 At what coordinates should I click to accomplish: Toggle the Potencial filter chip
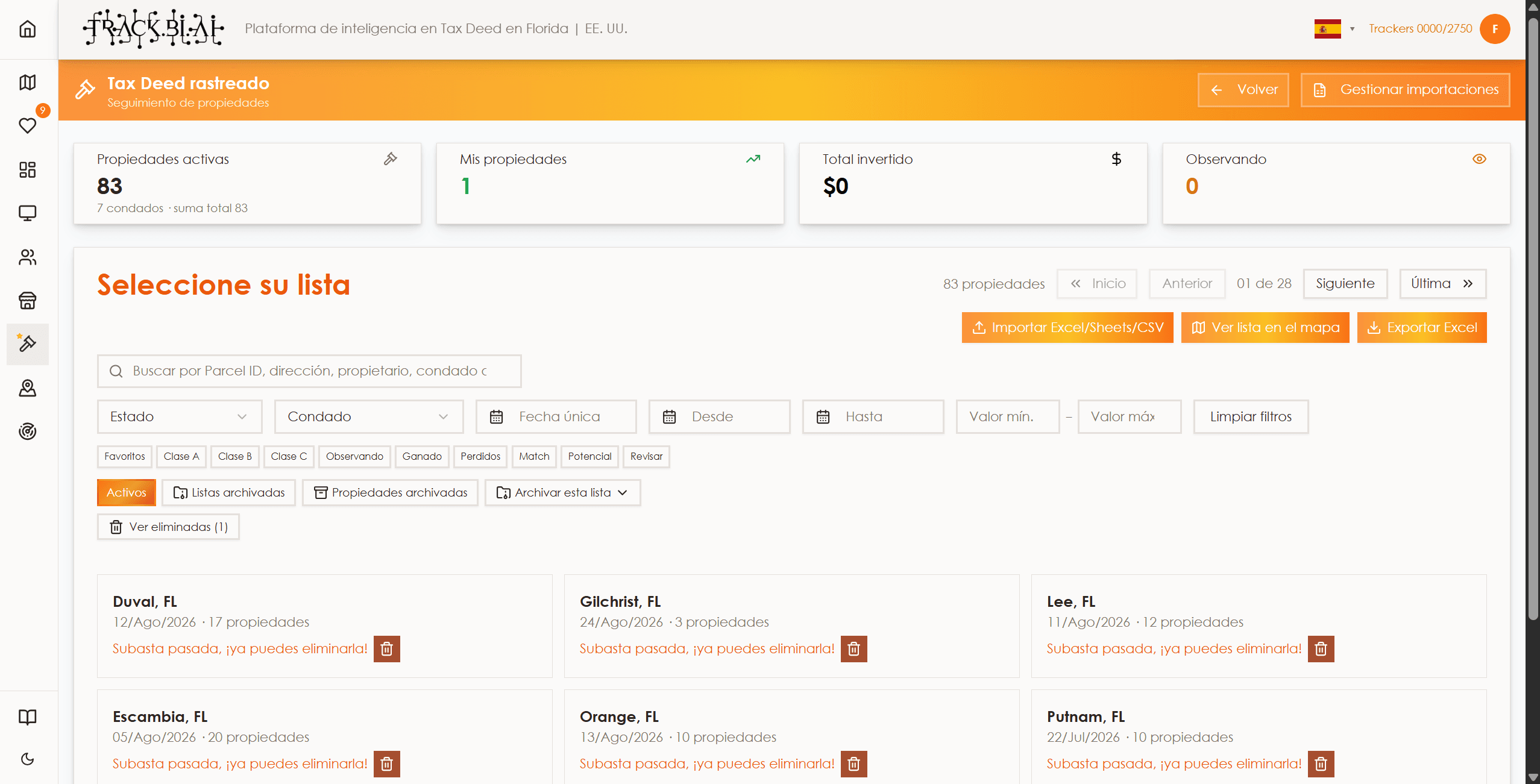coord(589,457)
